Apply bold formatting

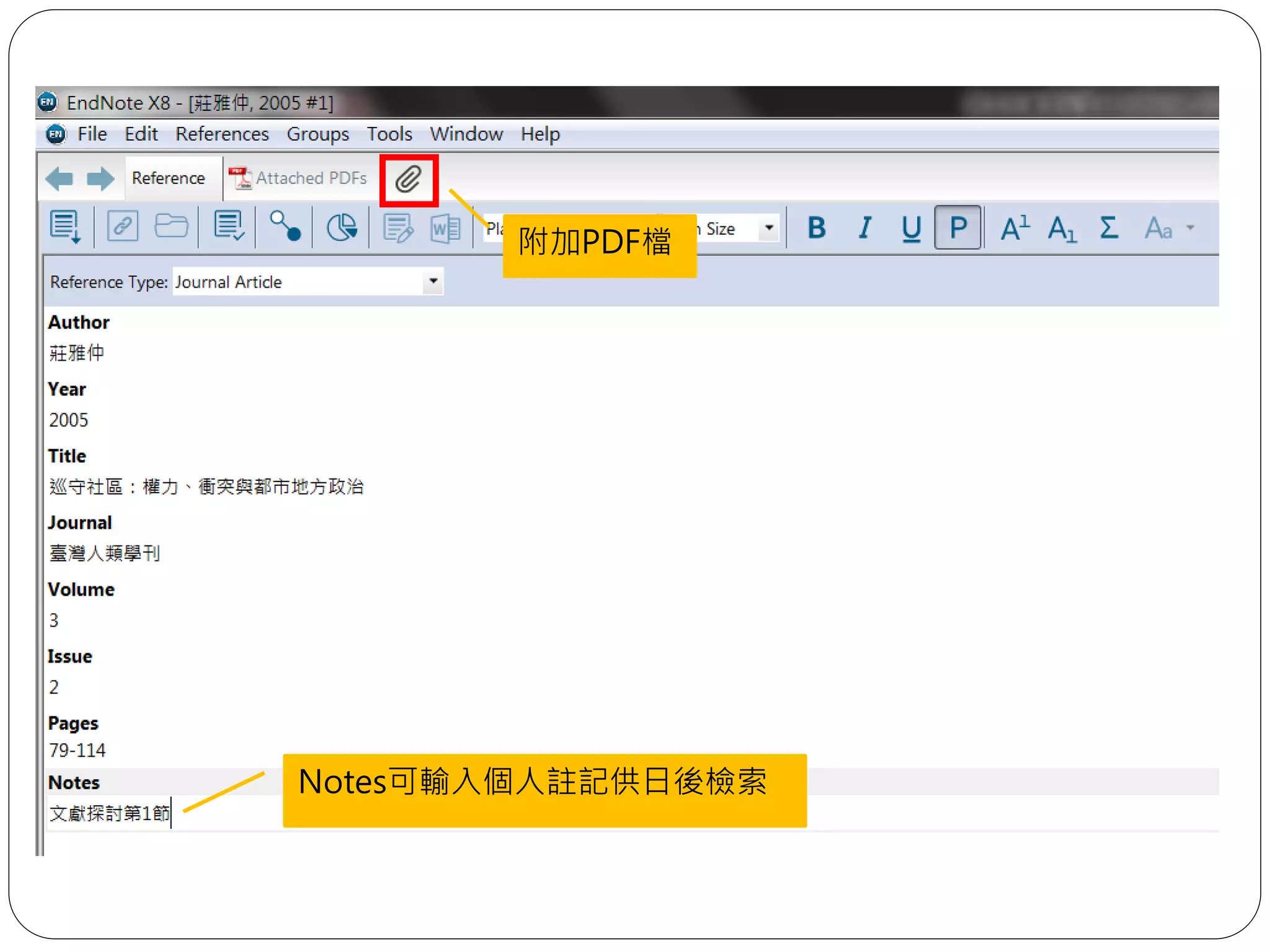pos(817,227)
